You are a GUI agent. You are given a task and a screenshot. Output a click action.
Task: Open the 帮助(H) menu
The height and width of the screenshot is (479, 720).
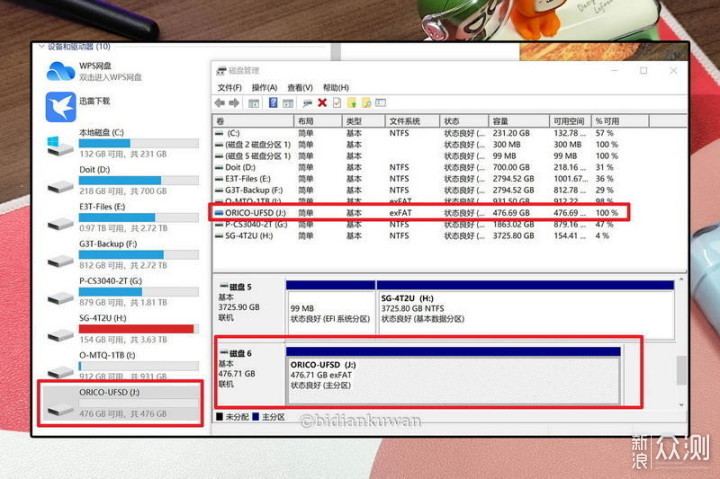336,87
